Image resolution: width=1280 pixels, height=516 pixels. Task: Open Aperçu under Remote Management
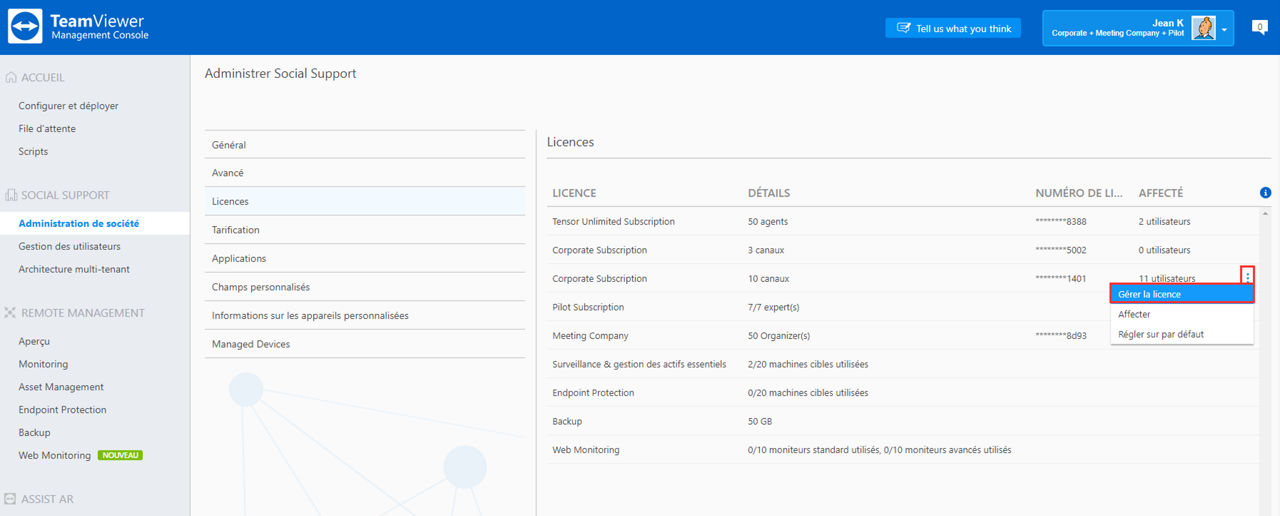[35, 341]
